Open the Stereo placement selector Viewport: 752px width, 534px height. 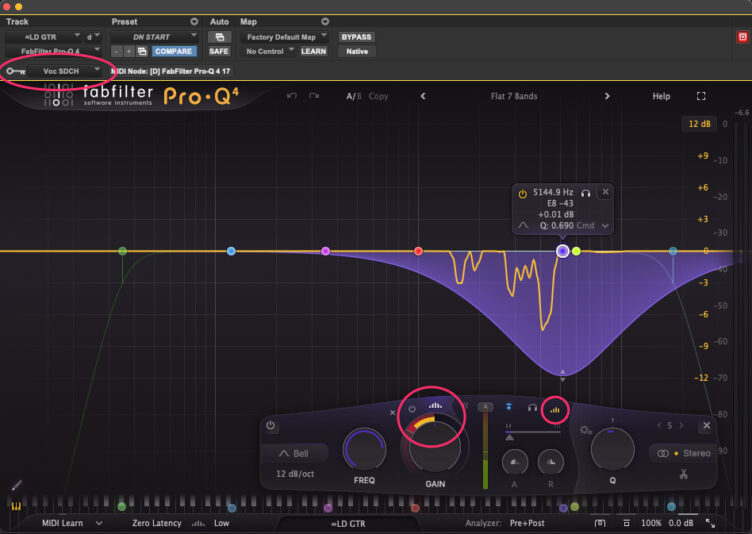tap(683, 453)
